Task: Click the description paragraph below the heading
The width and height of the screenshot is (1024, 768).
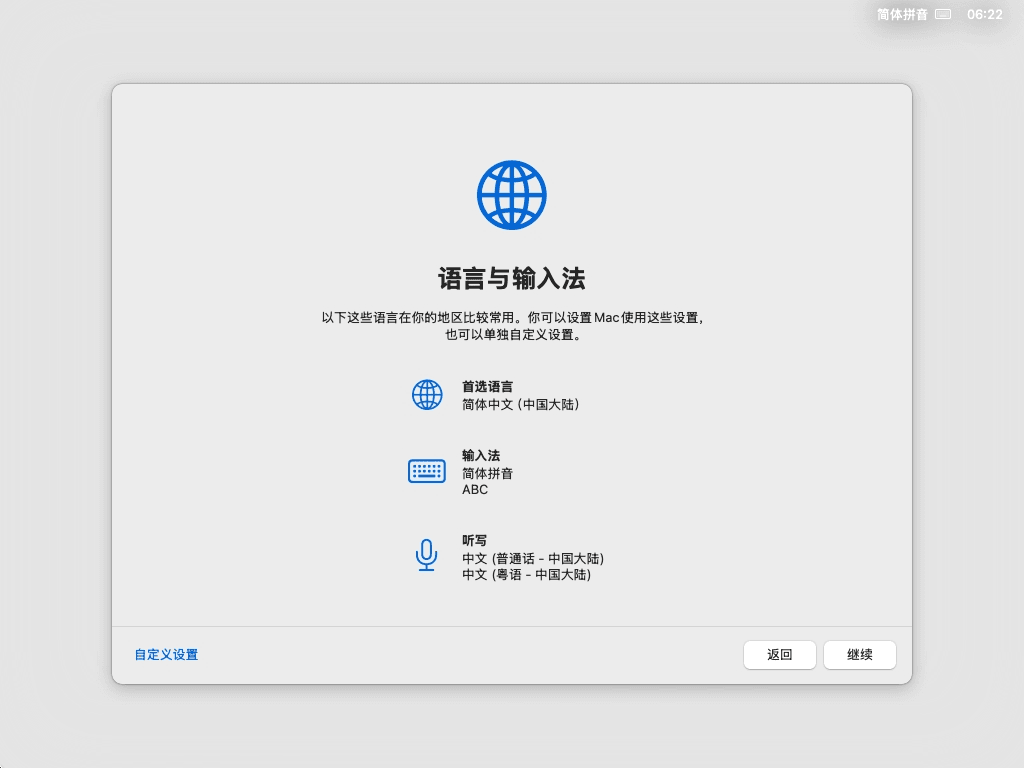Action: (511, 326)
